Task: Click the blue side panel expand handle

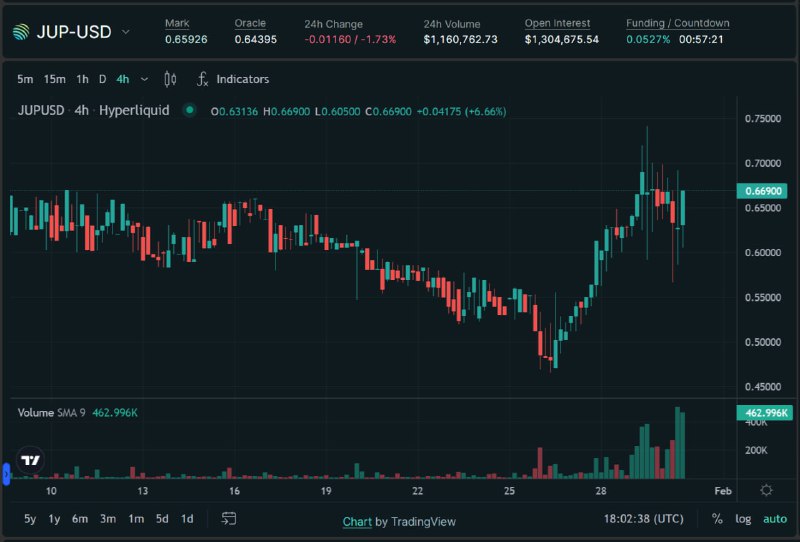Action: click(6, 474)
